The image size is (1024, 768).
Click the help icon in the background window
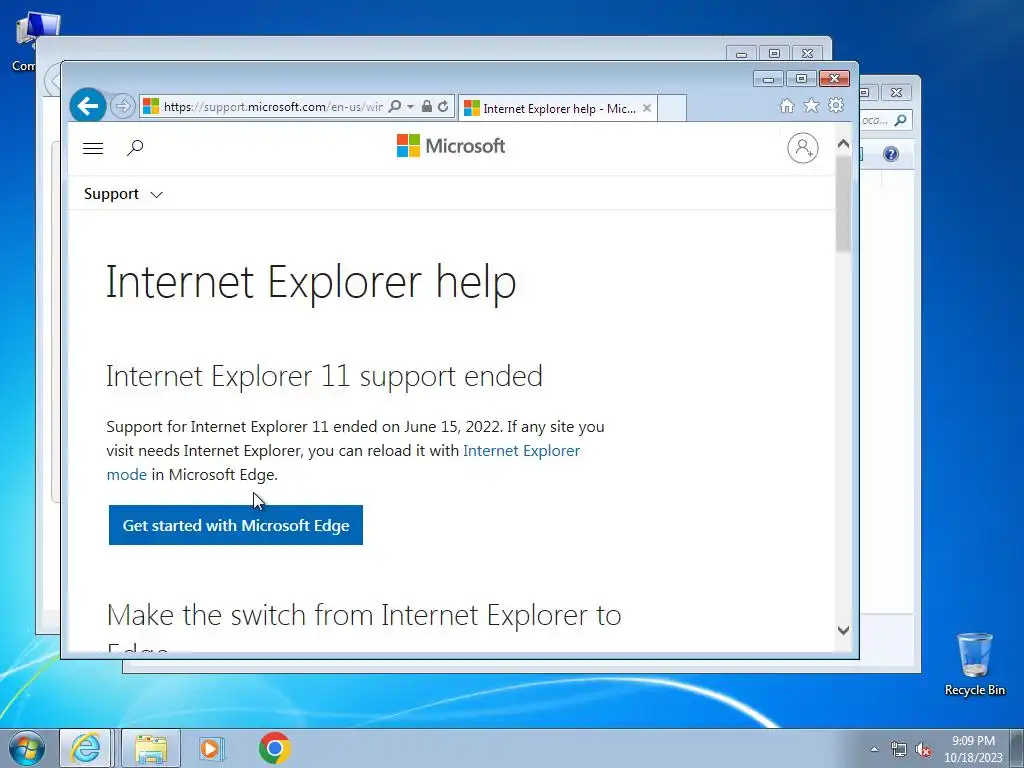(891, 154)
